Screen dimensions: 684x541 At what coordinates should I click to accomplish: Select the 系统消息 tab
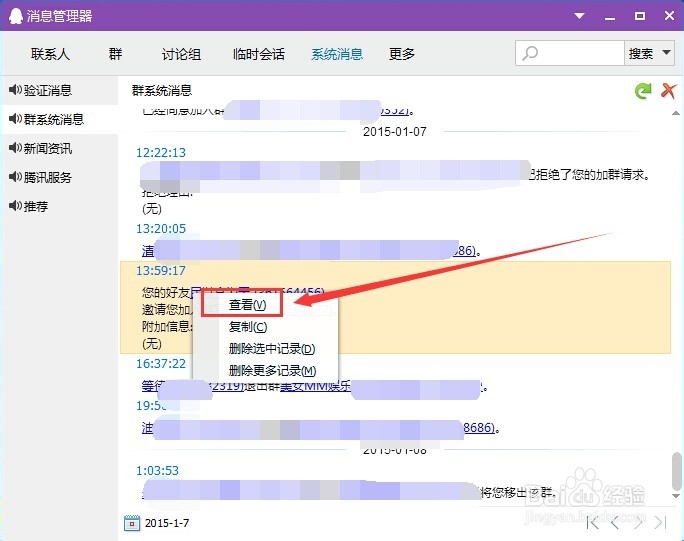click(x=337, y=54)
